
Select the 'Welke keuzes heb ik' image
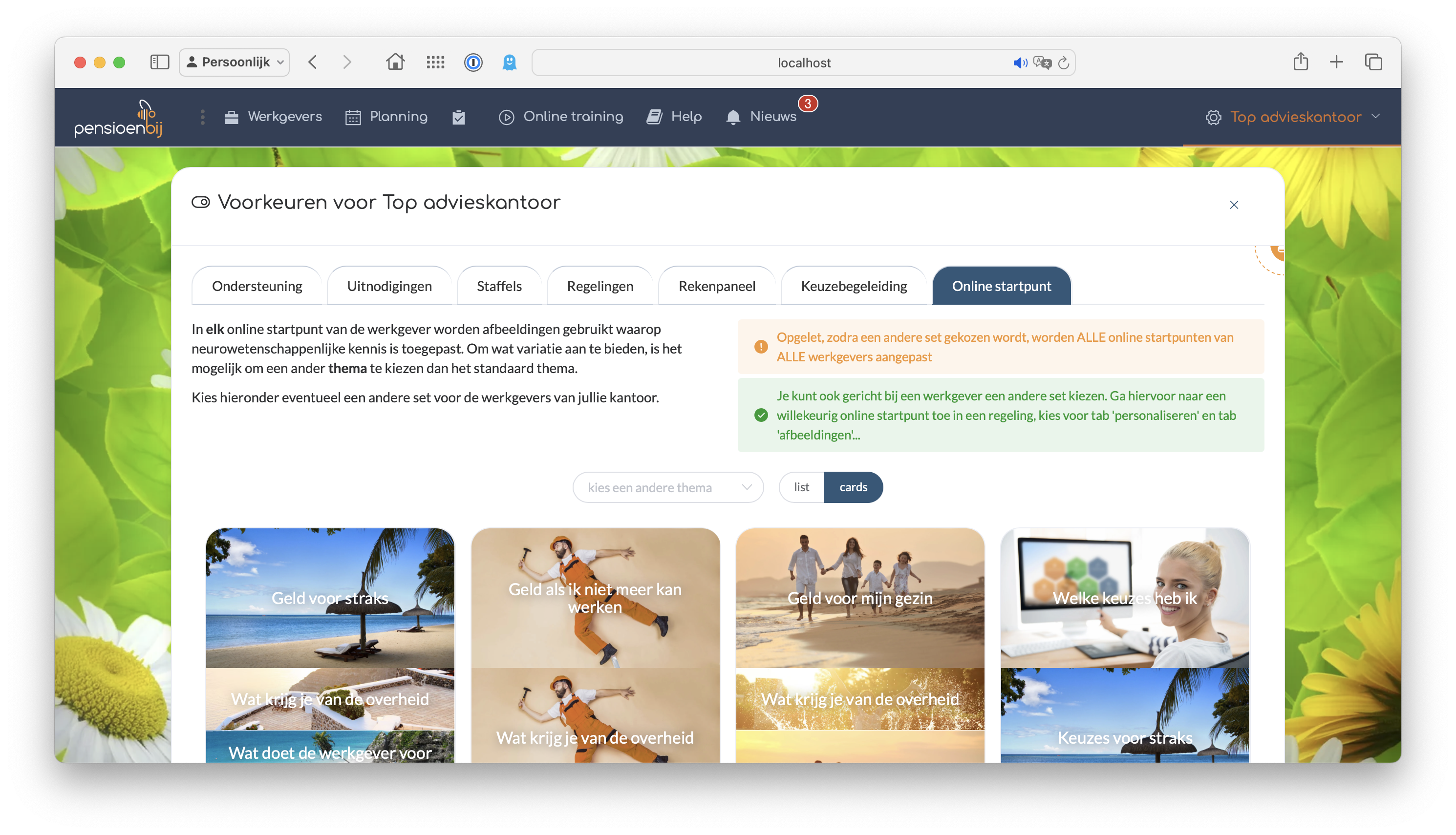1125,598
